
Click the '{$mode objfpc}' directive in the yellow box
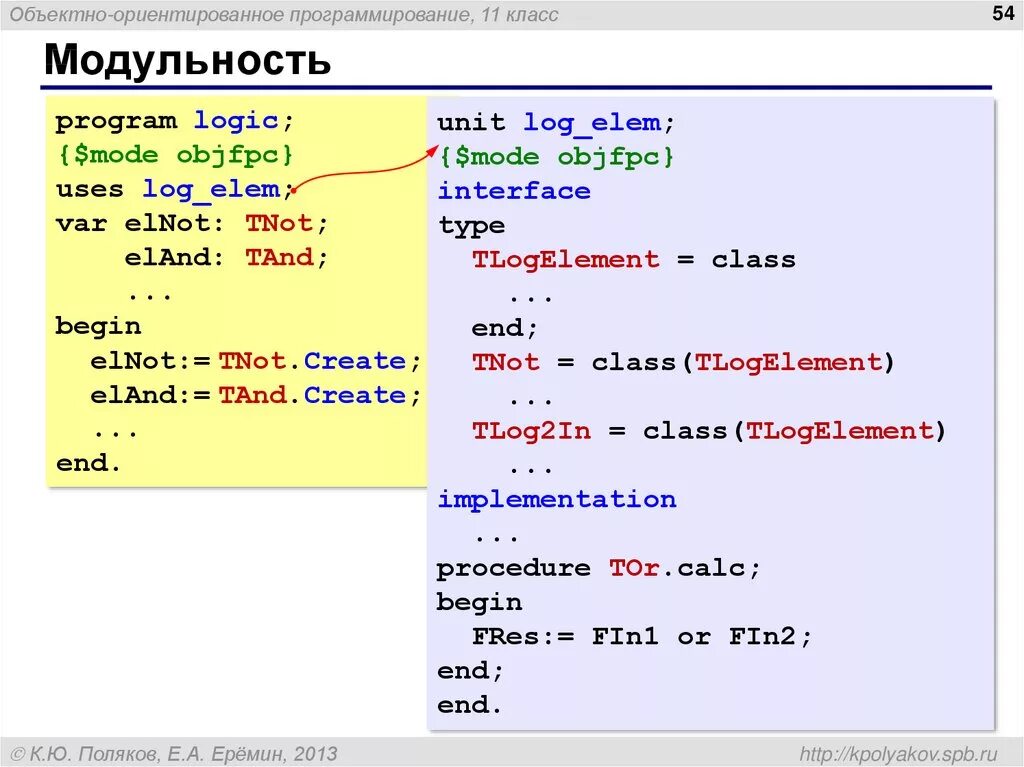(175, 155)
